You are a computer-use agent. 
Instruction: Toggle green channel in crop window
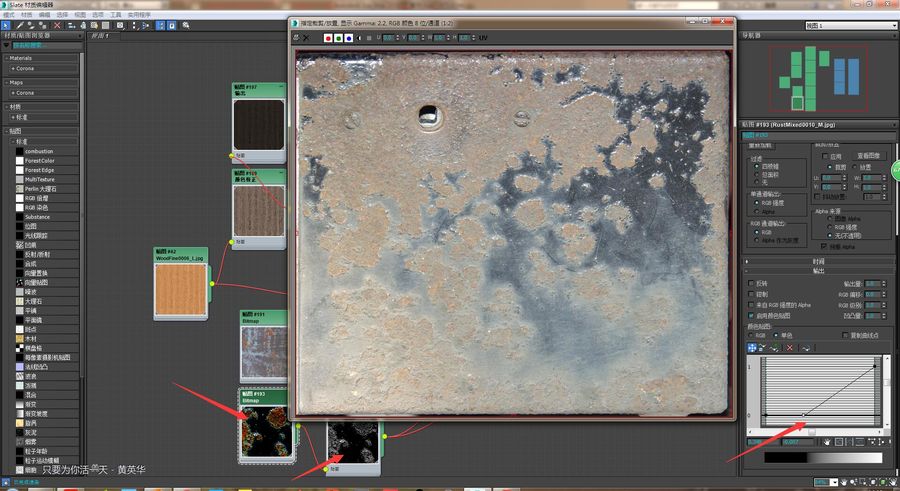point(338,38)
